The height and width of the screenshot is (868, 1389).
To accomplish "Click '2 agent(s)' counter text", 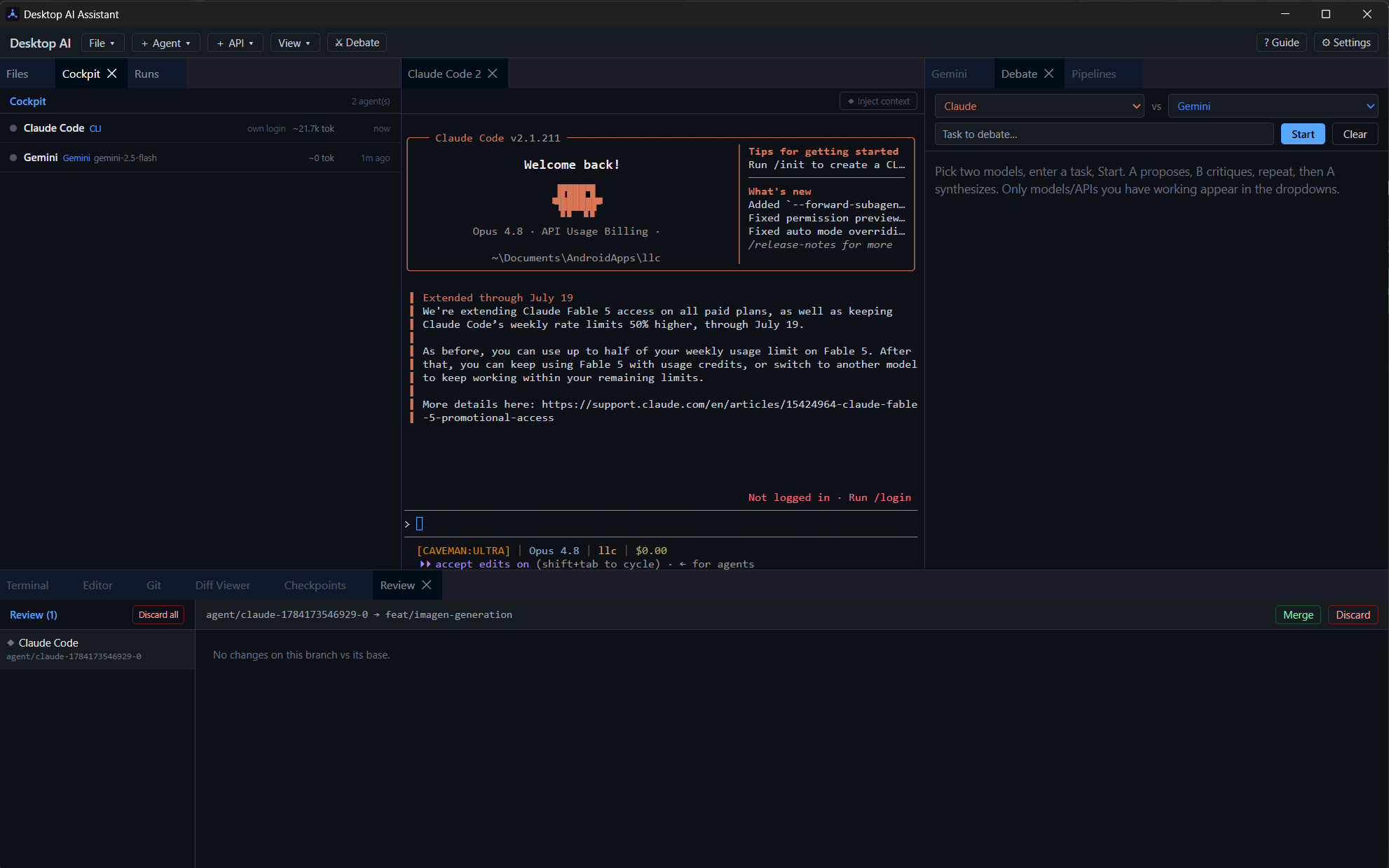I will 371,101.
